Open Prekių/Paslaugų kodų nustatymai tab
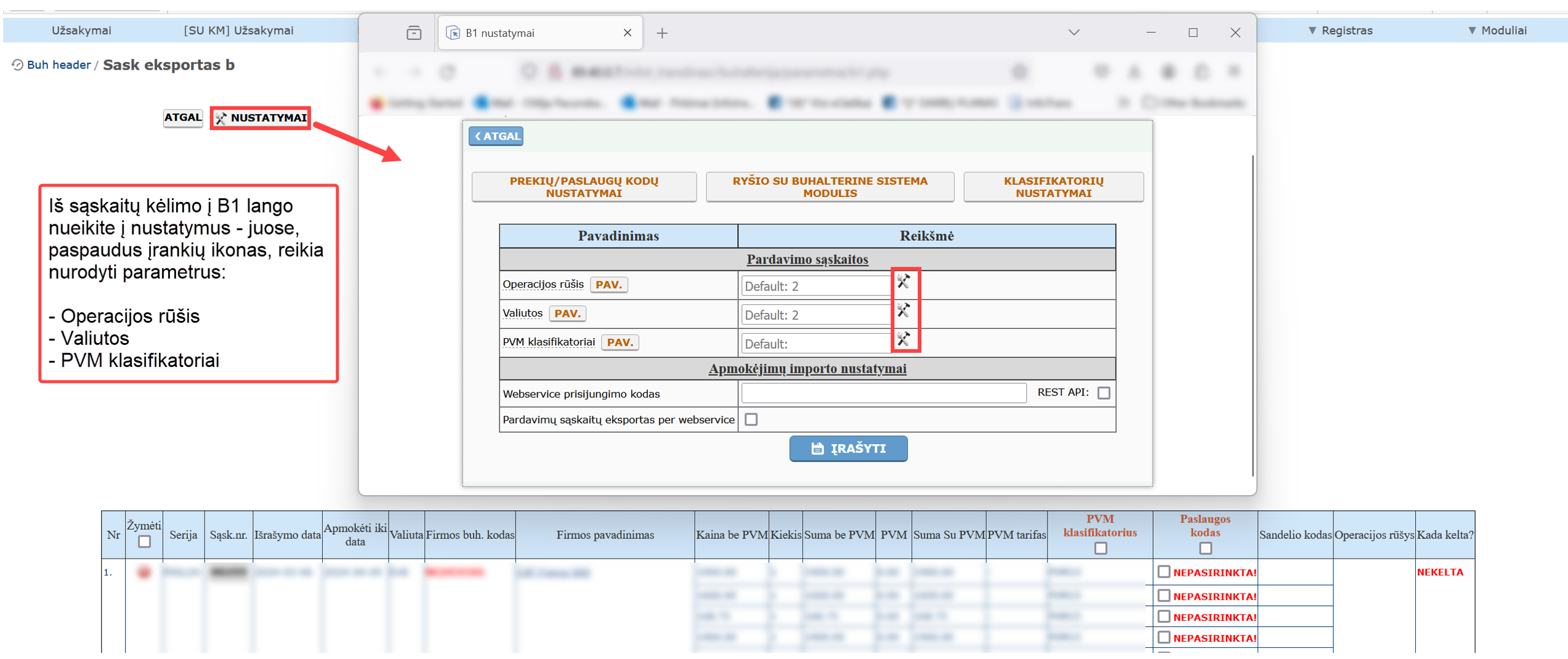Image resolution: width=1568 pixels, height=659 pixels. [584, 187]
